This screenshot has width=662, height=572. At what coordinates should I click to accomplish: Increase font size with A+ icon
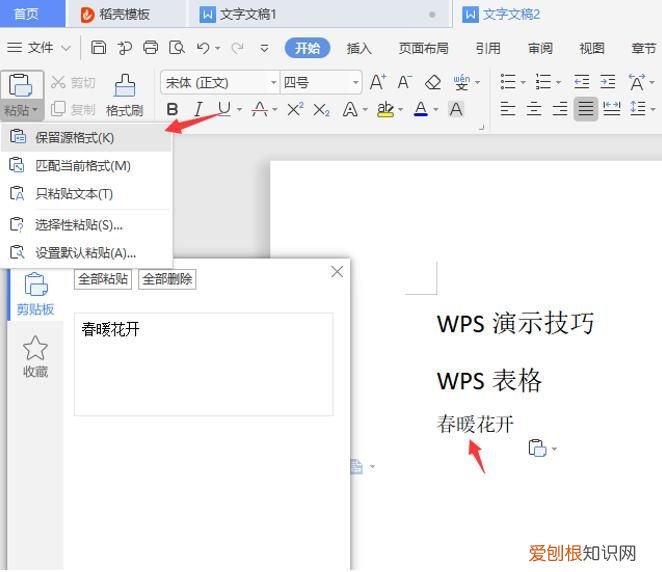click(x=377, y=82)
